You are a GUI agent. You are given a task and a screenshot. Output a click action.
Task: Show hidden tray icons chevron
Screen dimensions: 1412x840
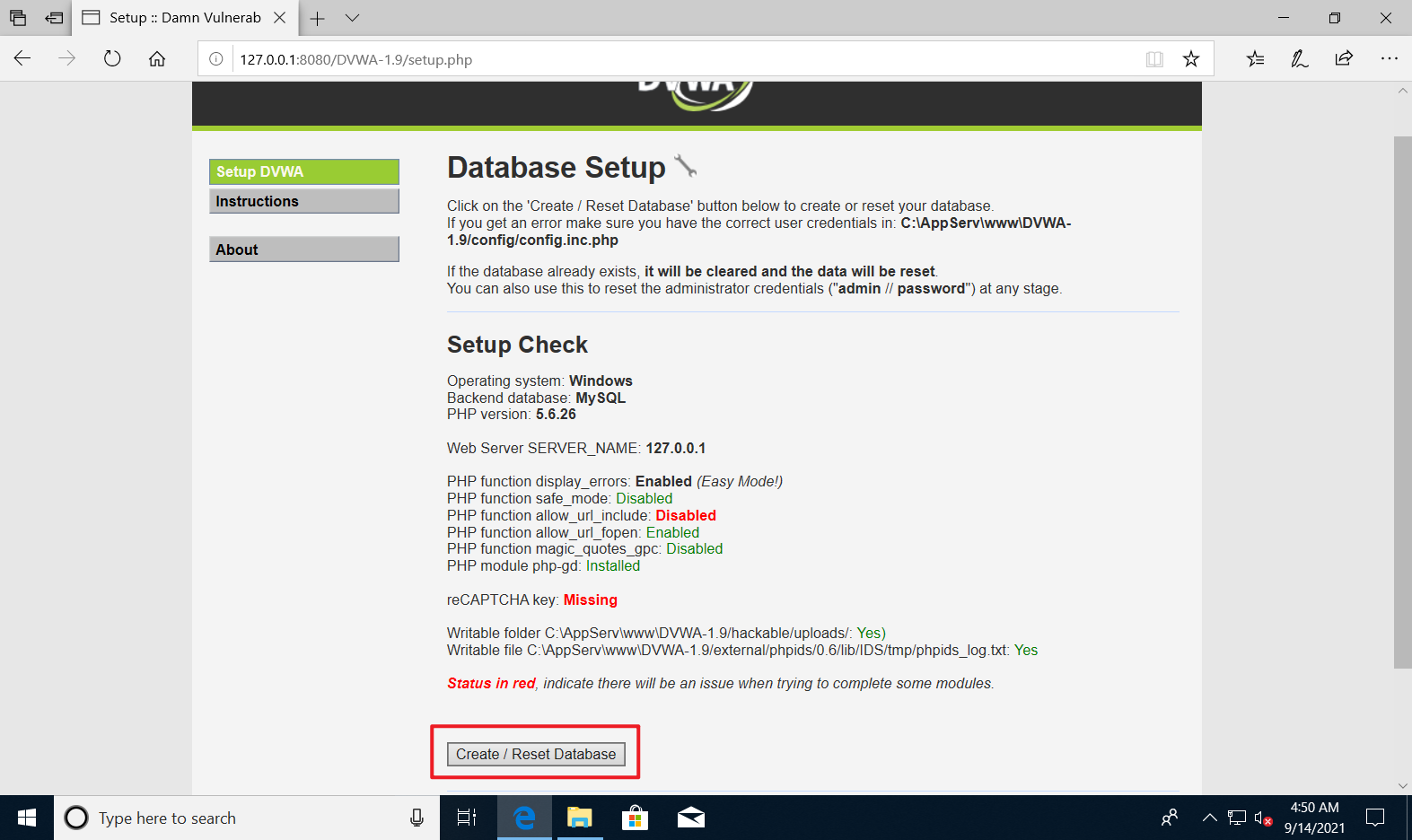(x=1210, y=818)
